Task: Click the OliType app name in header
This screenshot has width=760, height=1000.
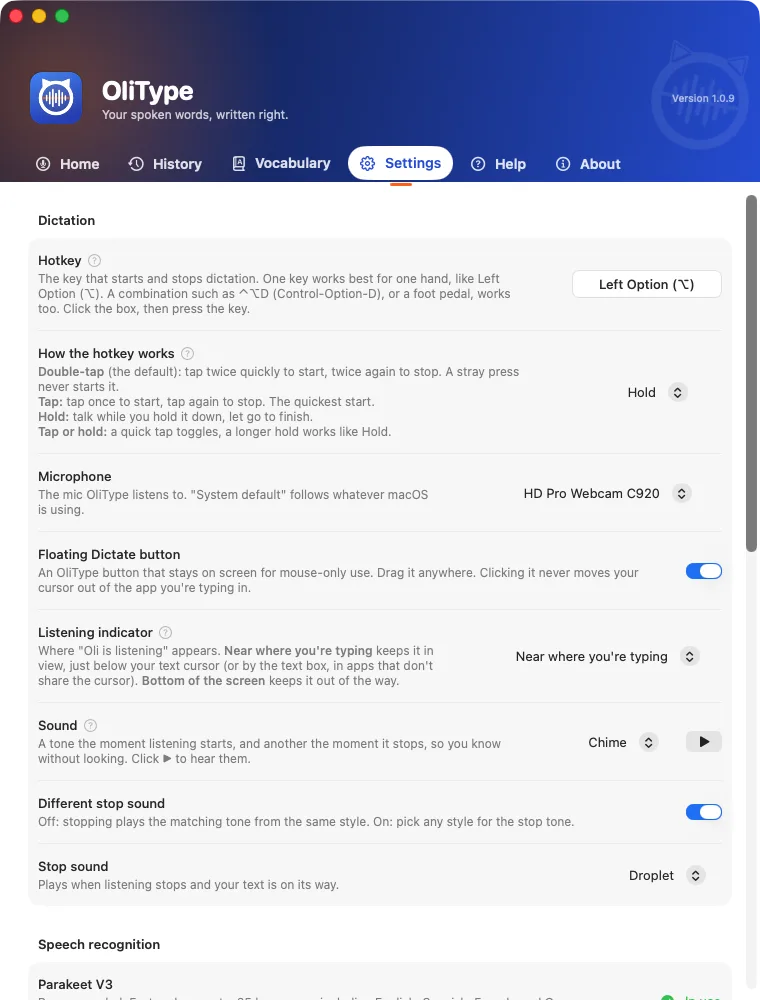Action: (x=147, y=91)
